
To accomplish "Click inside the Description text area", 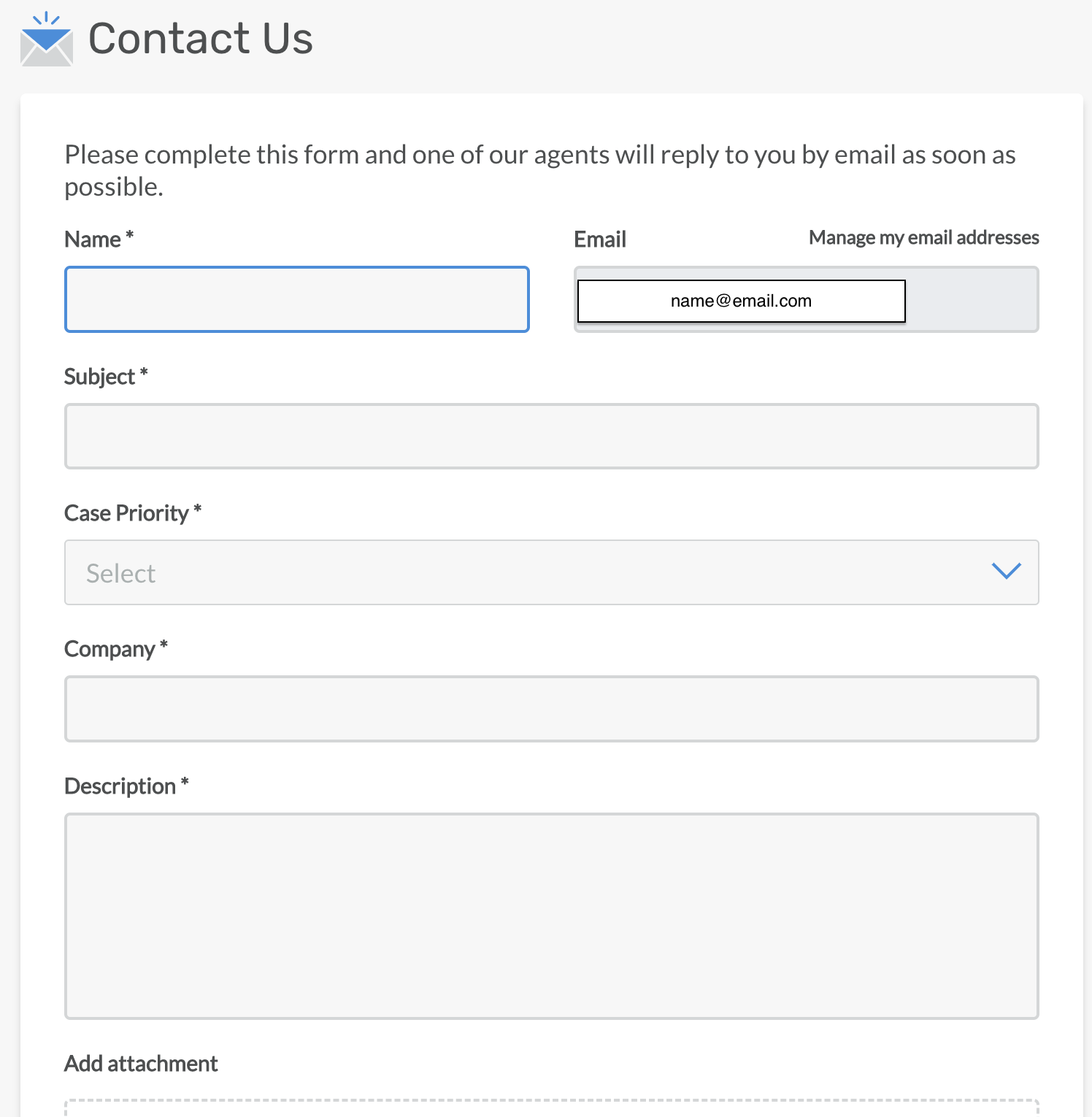I will point(552,916).
